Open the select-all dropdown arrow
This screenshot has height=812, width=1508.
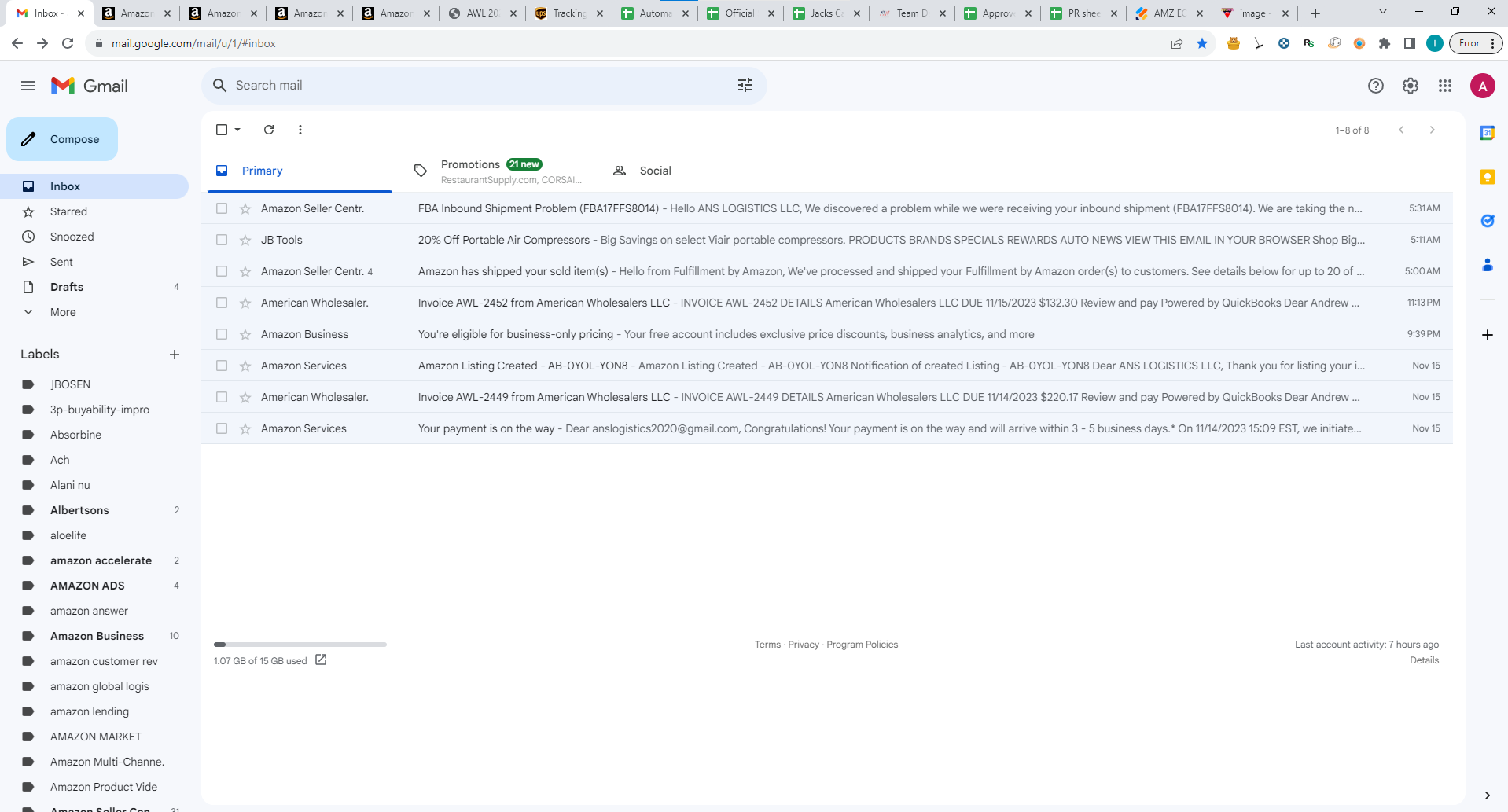[237, 130]
